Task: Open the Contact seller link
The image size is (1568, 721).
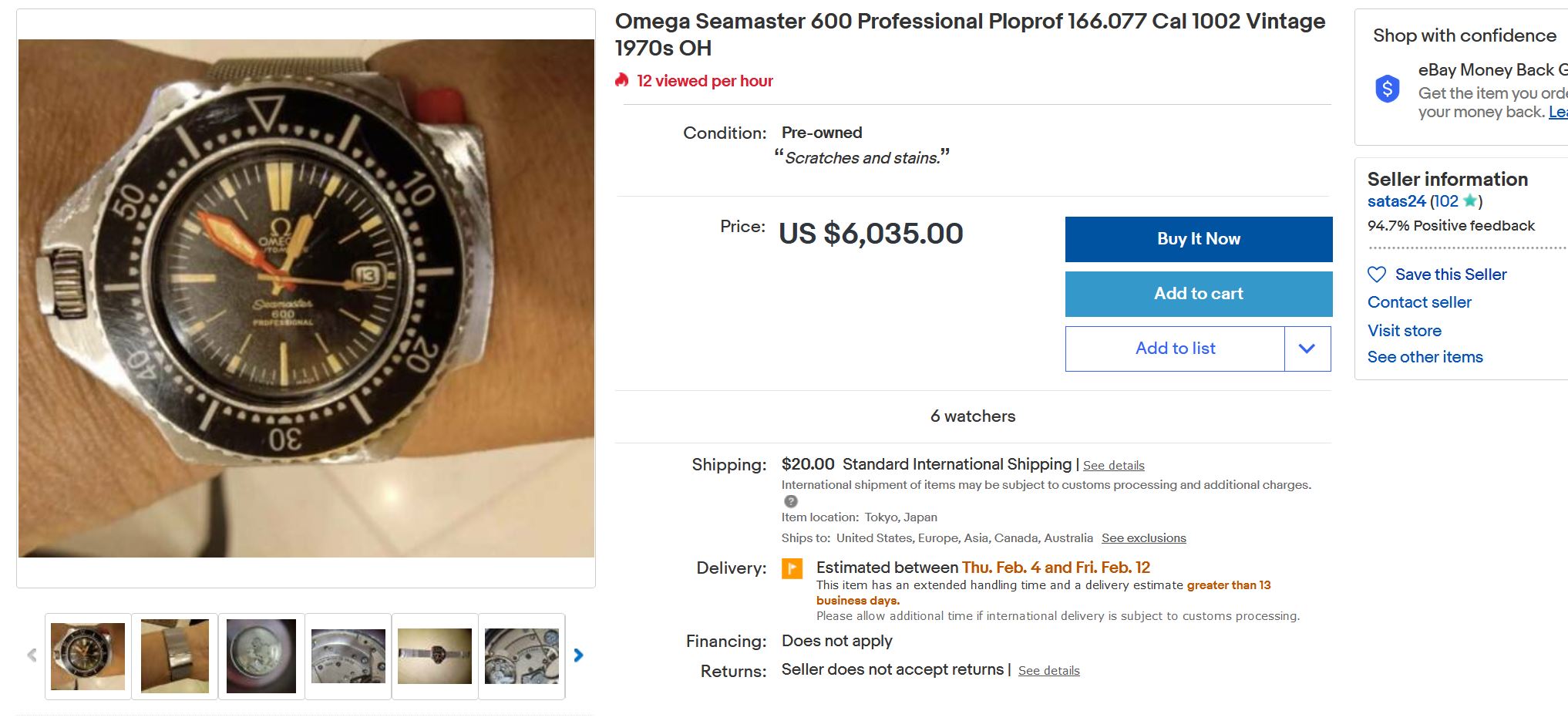Action: 1419,302
